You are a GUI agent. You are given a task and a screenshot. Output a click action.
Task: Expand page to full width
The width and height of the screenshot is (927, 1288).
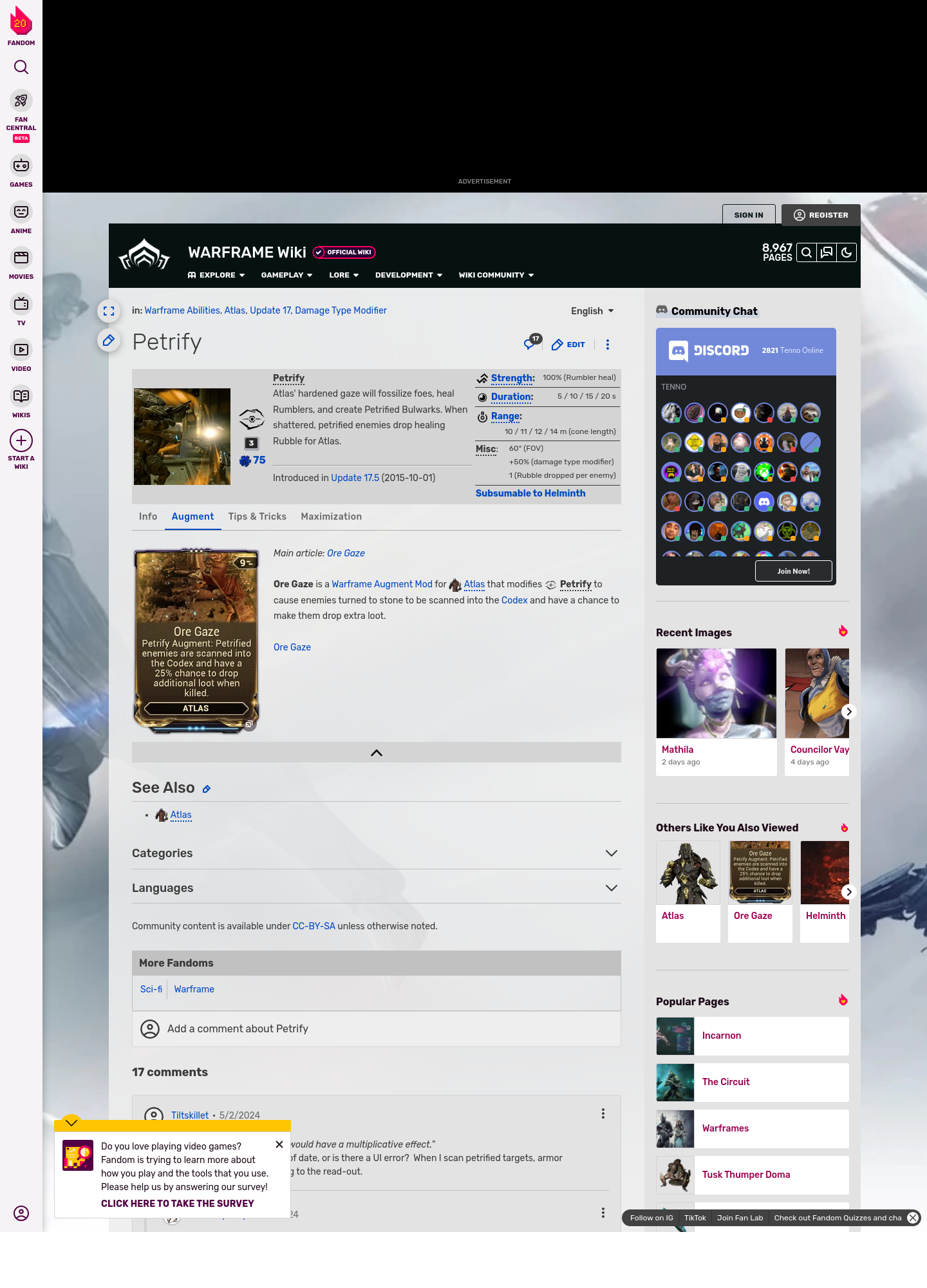pyautogui.click(x=109, y=311)
